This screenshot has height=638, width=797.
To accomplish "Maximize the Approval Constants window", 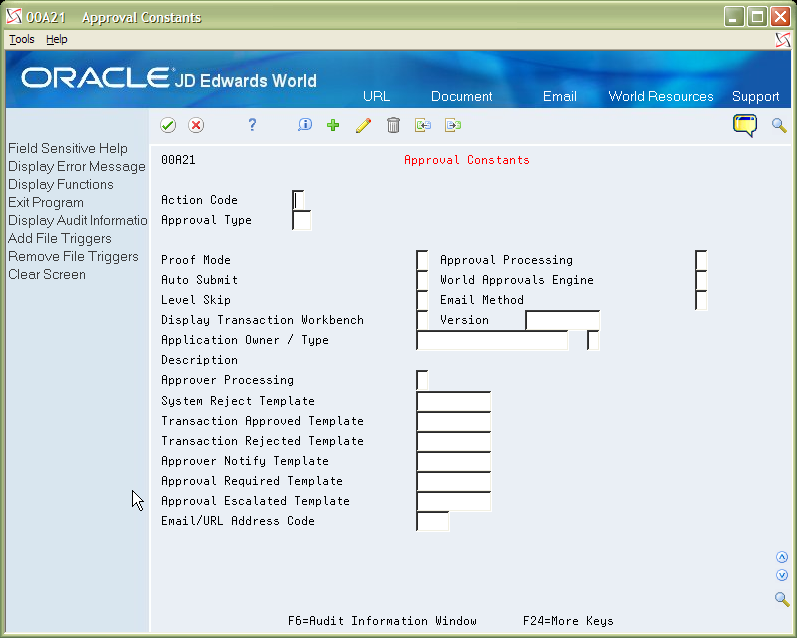I will (756, 17).
